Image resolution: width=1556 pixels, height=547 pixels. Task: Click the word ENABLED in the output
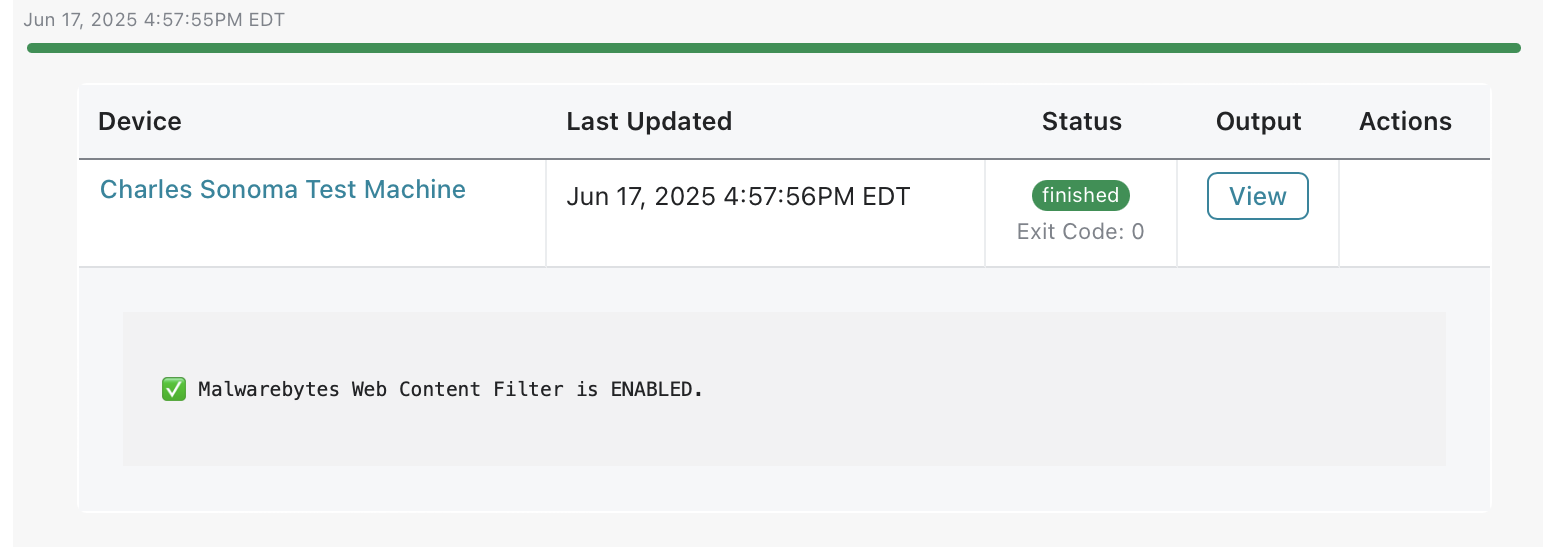[652, 389]
